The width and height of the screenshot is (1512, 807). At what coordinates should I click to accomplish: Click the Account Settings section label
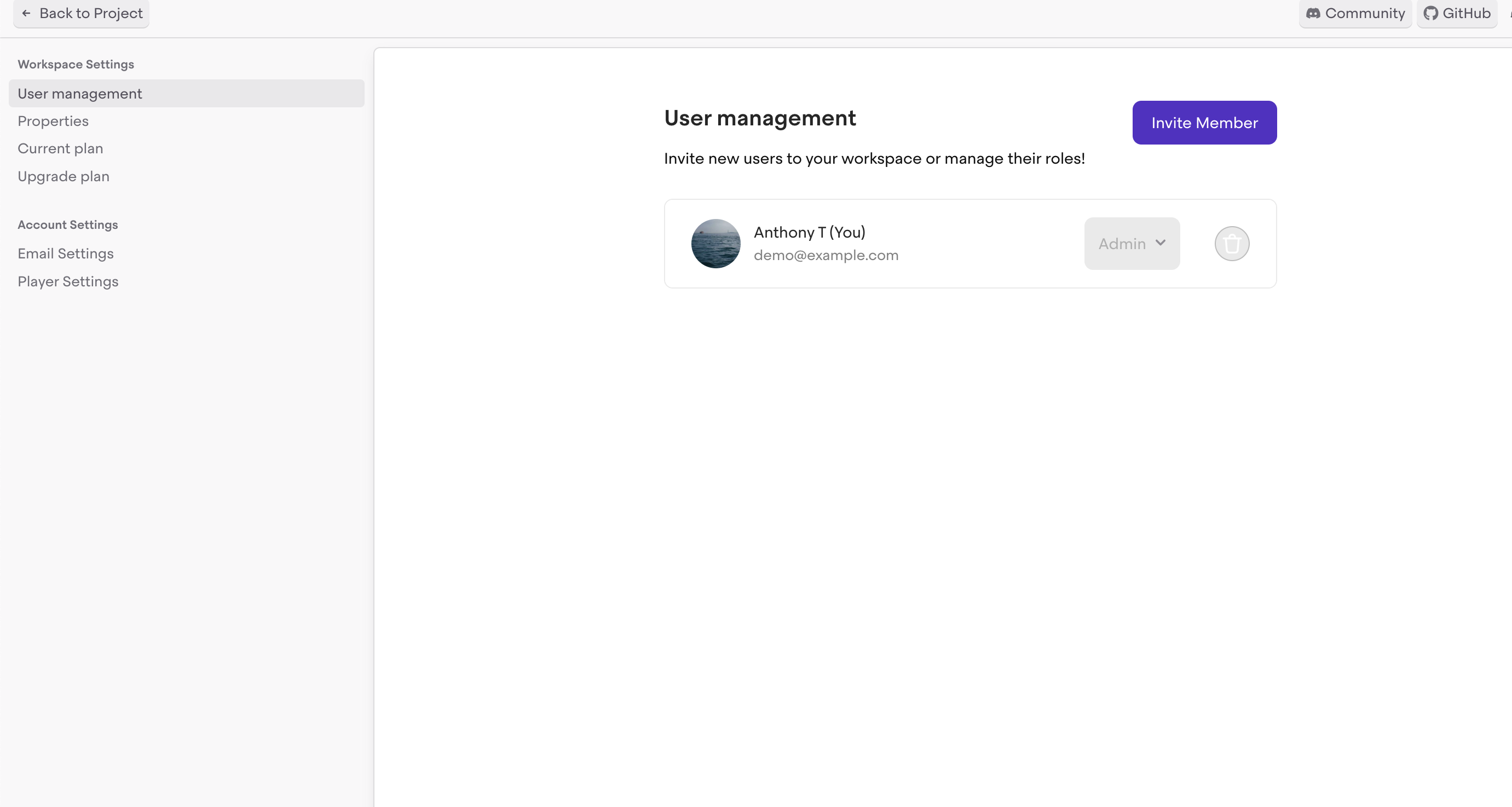pyautogui.click(x=67, y=225)
